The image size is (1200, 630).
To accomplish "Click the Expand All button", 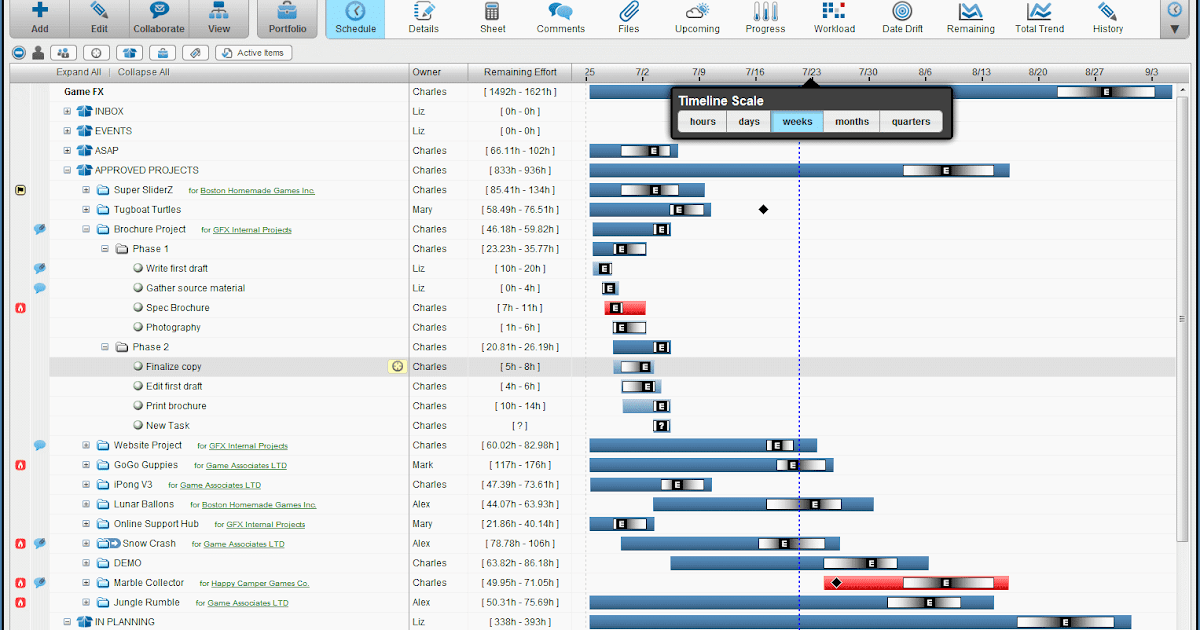I will [x=78, y=71].
